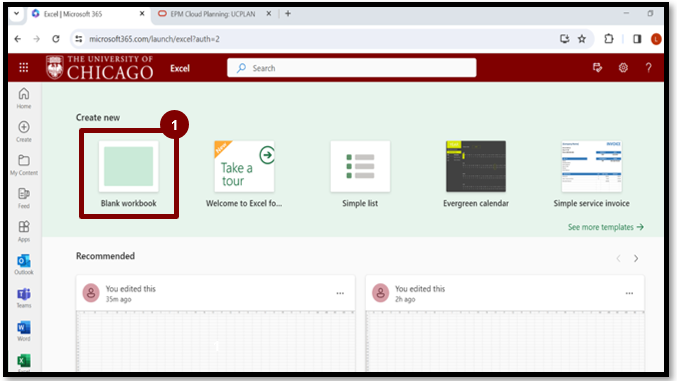Screen dimensions: 677x381
Task: Click the 'Recommended' section heading
Action: 105,256
